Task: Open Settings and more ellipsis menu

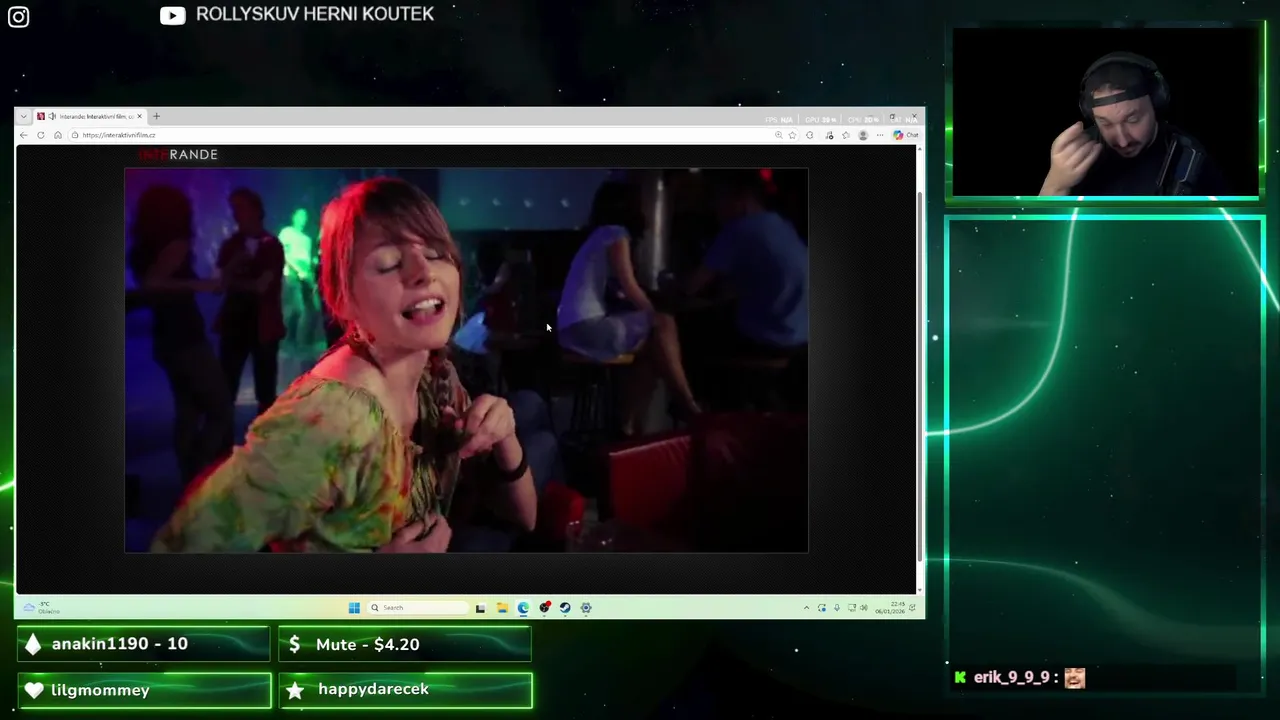Action: 879,135
